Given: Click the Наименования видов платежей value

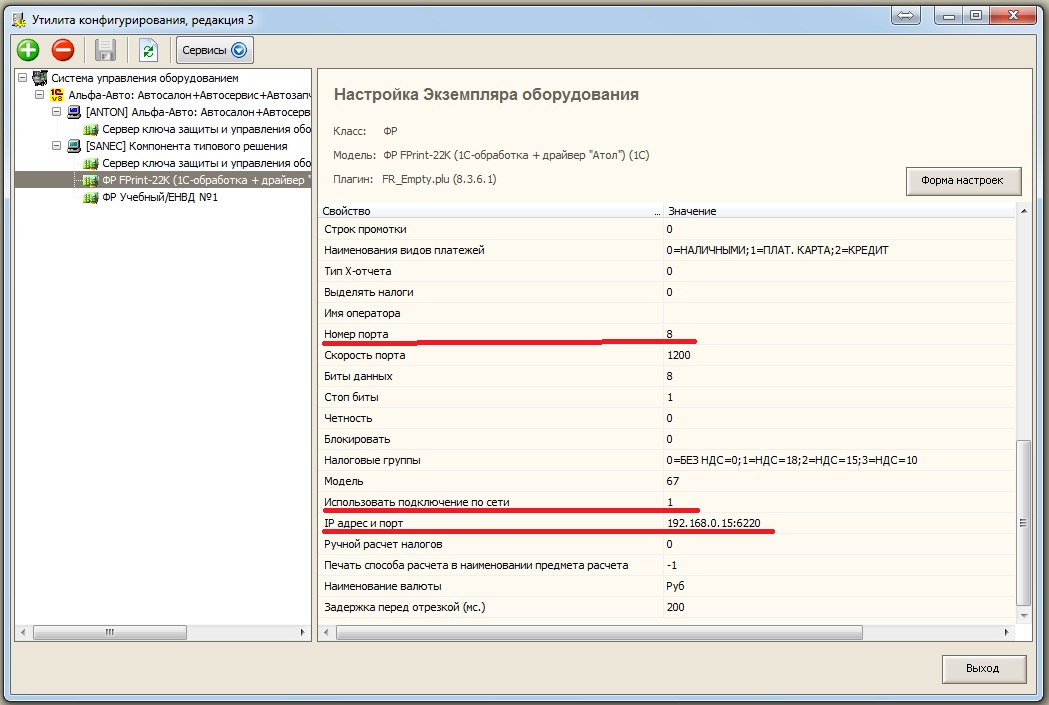Looking at the screenshot, I should tap(777, 250).
